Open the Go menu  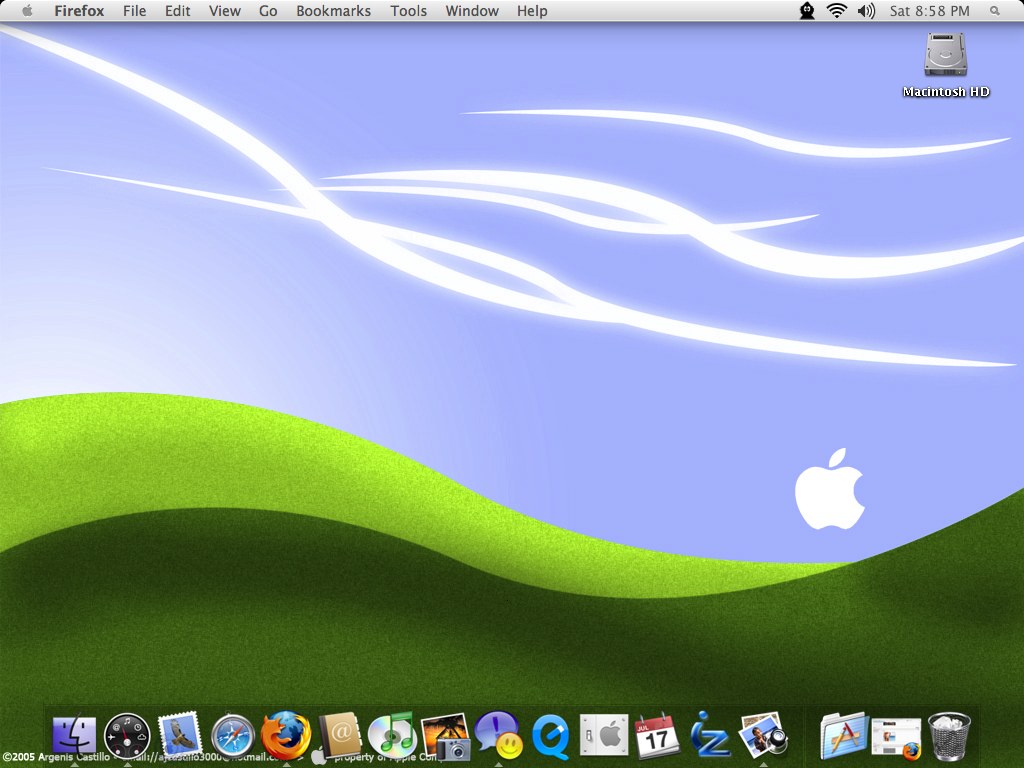click(268, 10)
